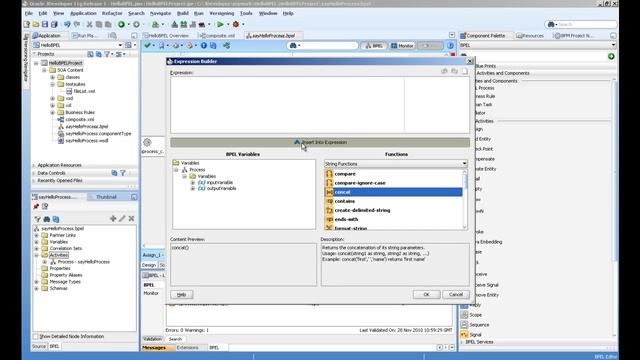The height and width of the screenshot is (360, 640).
Task: Click OK in Expression Builder
Action: [426, 294]
